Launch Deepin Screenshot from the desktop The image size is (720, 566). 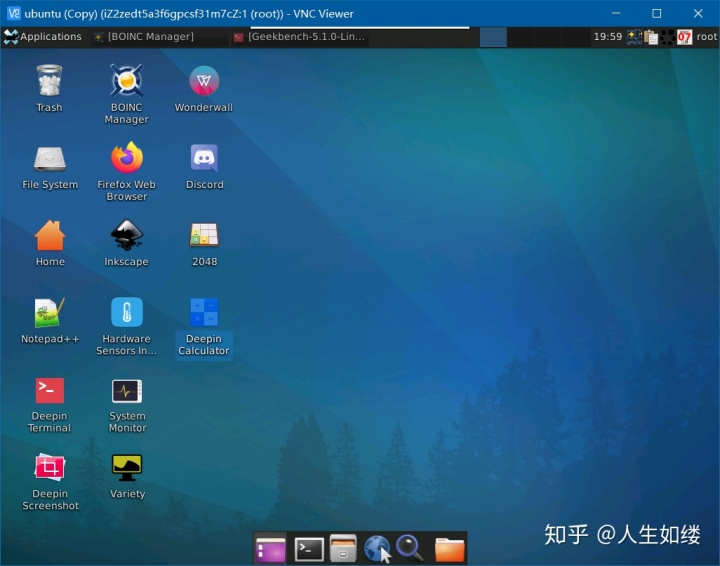[x=50, y=467]
